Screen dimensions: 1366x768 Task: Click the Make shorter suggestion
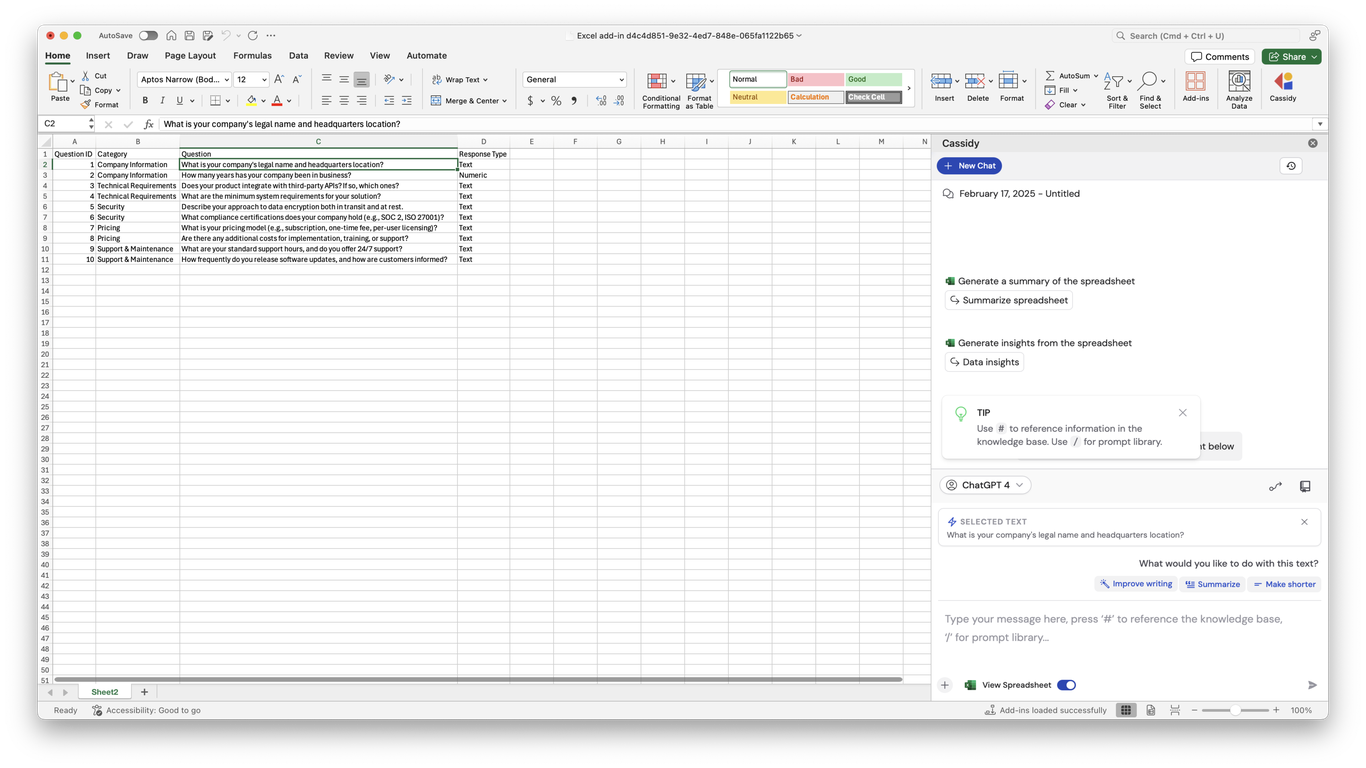coord(1284,584)
